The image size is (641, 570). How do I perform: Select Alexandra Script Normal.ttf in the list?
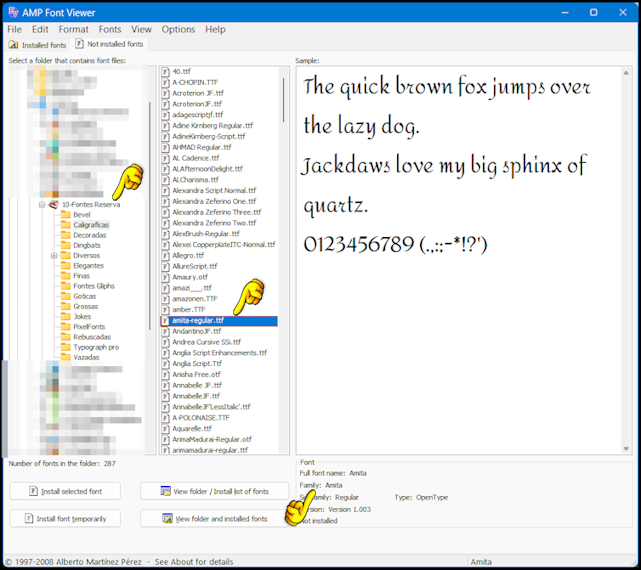215,190
